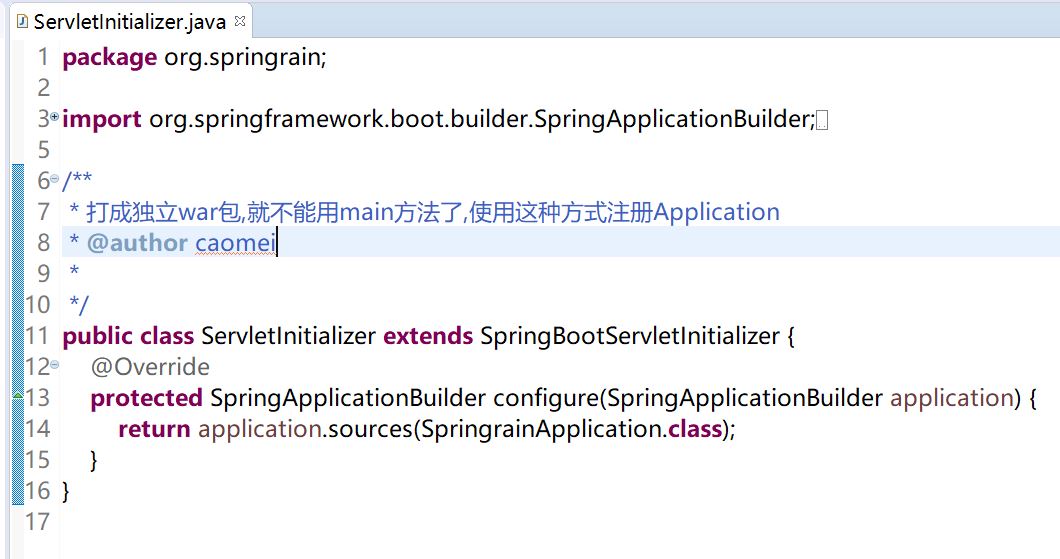Click the SpringBootServletInitializer superclass name

[627, 336]
